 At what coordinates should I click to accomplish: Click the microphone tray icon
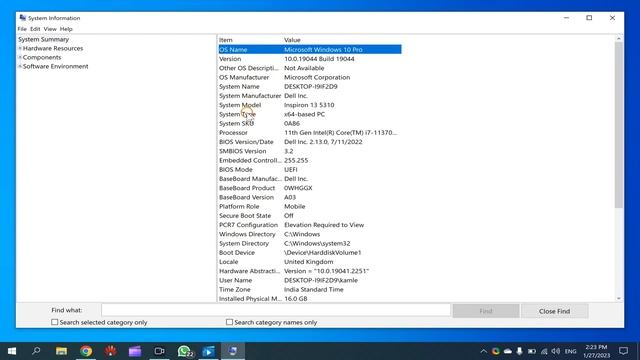pos(520,351)
